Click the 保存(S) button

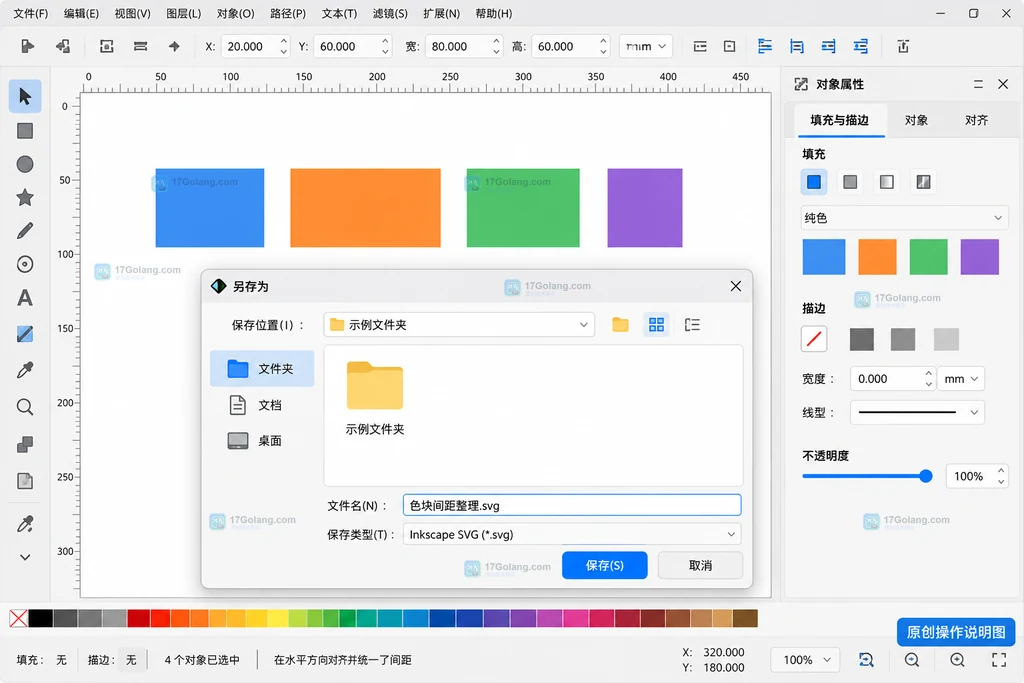click(605, 565)
